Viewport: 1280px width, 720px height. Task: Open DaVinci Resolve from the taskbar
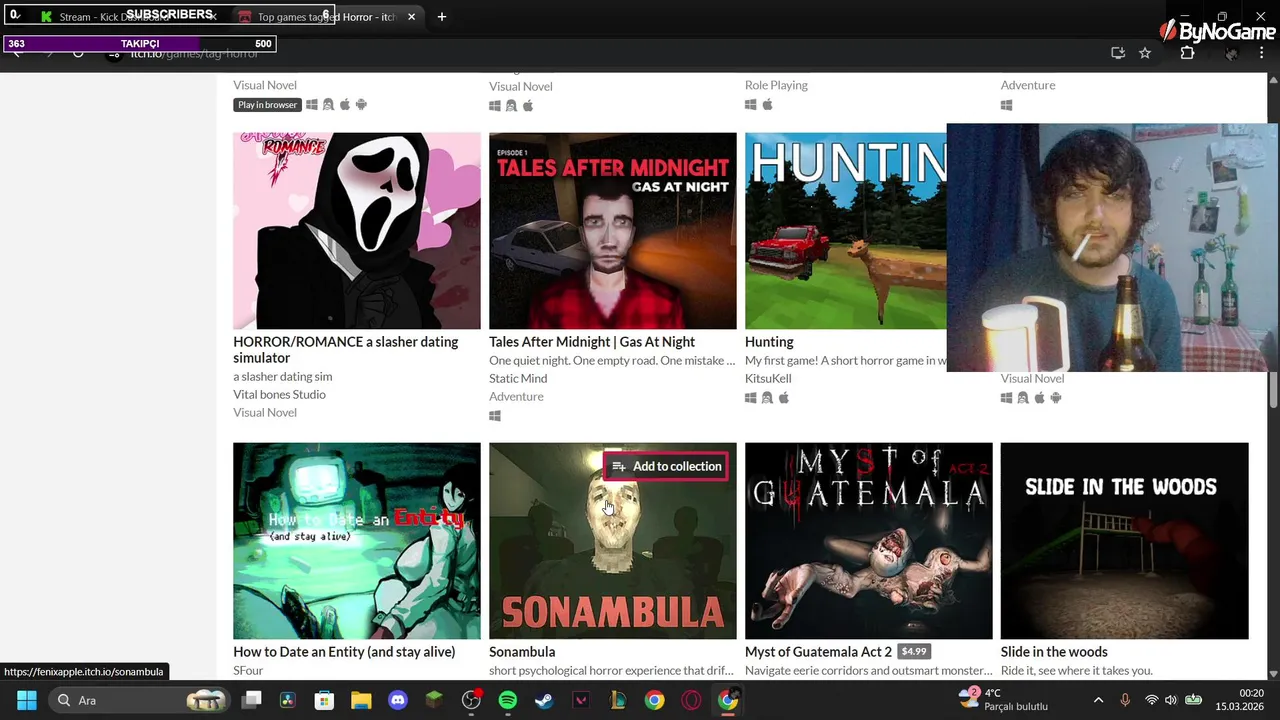[x=288, y=700]
